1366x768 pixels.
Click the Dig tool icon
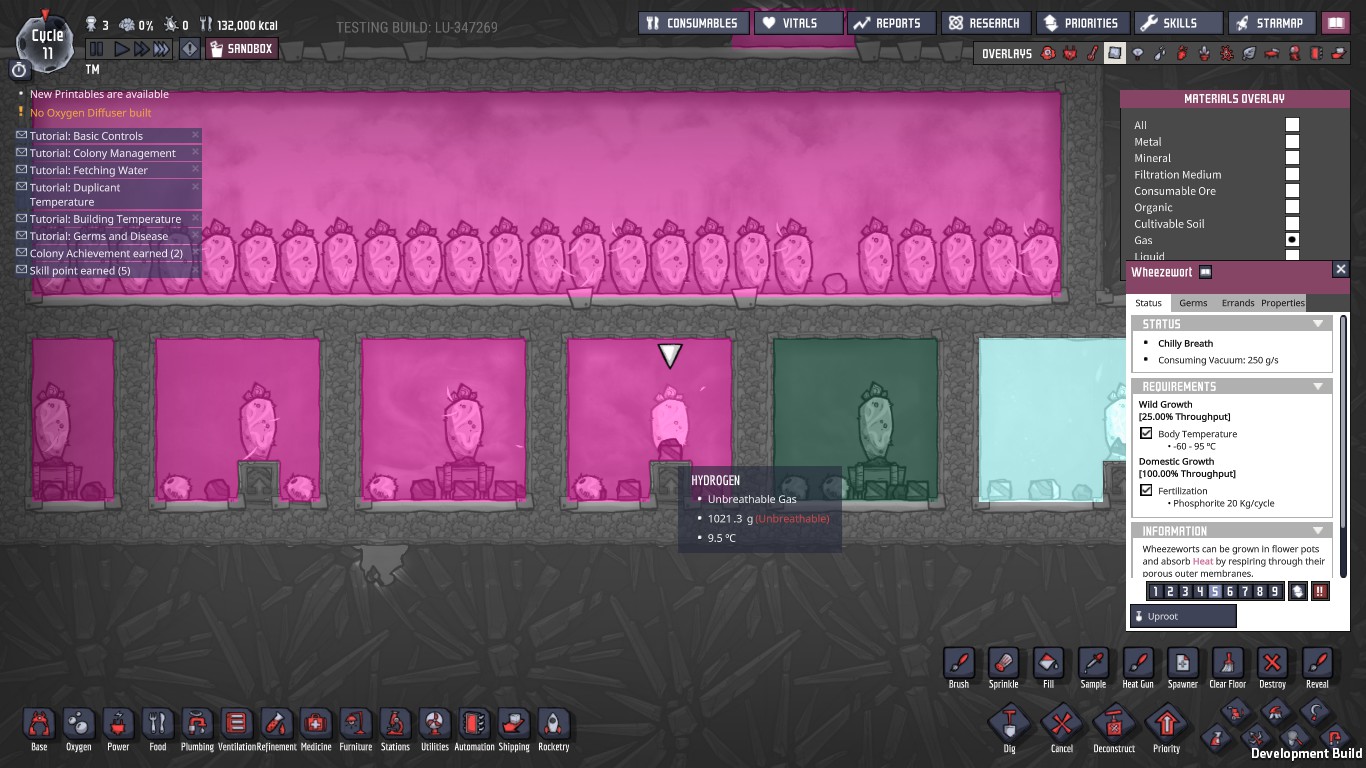click(x=1009, y=724)
